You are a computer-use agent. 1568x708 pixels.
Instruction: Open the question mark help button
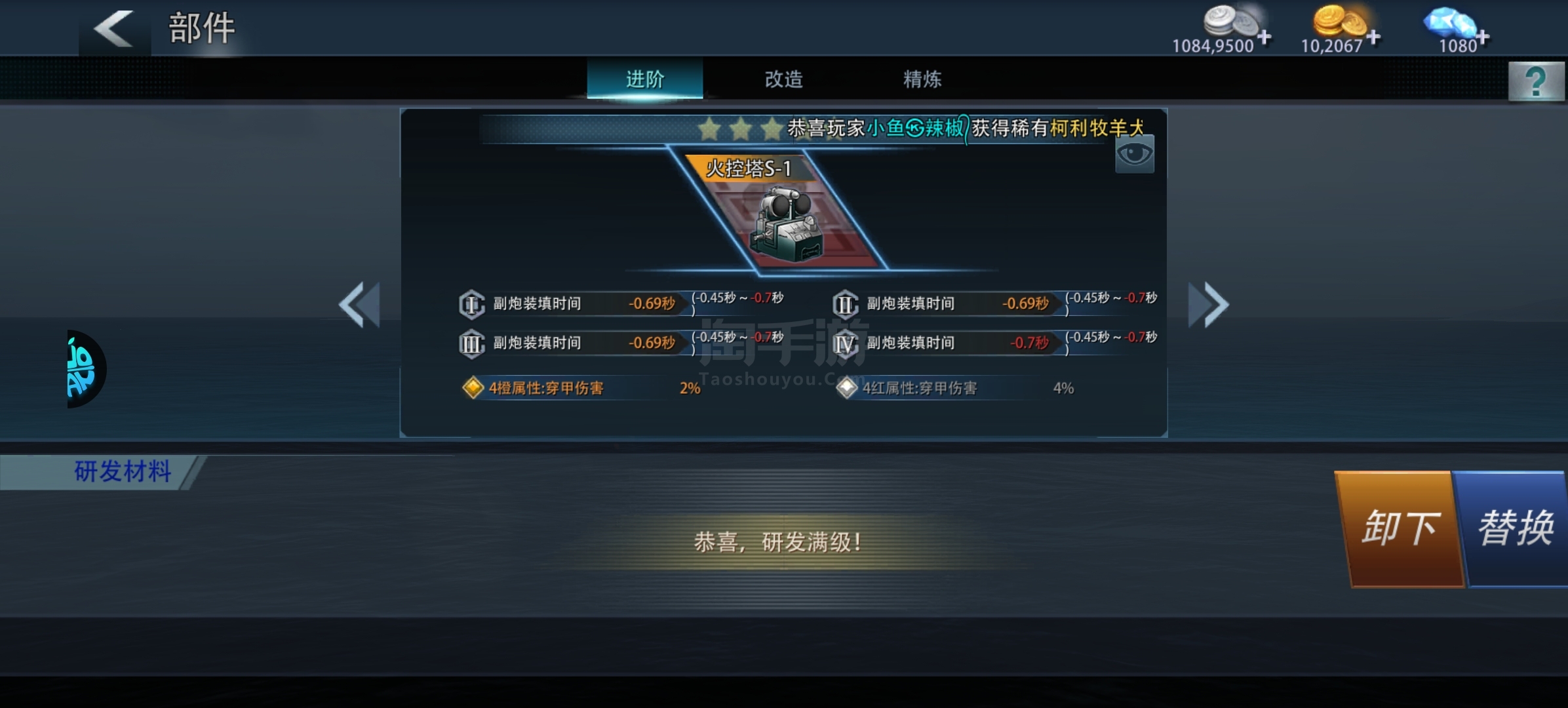pyautogui.click(x=1536, y=82)
